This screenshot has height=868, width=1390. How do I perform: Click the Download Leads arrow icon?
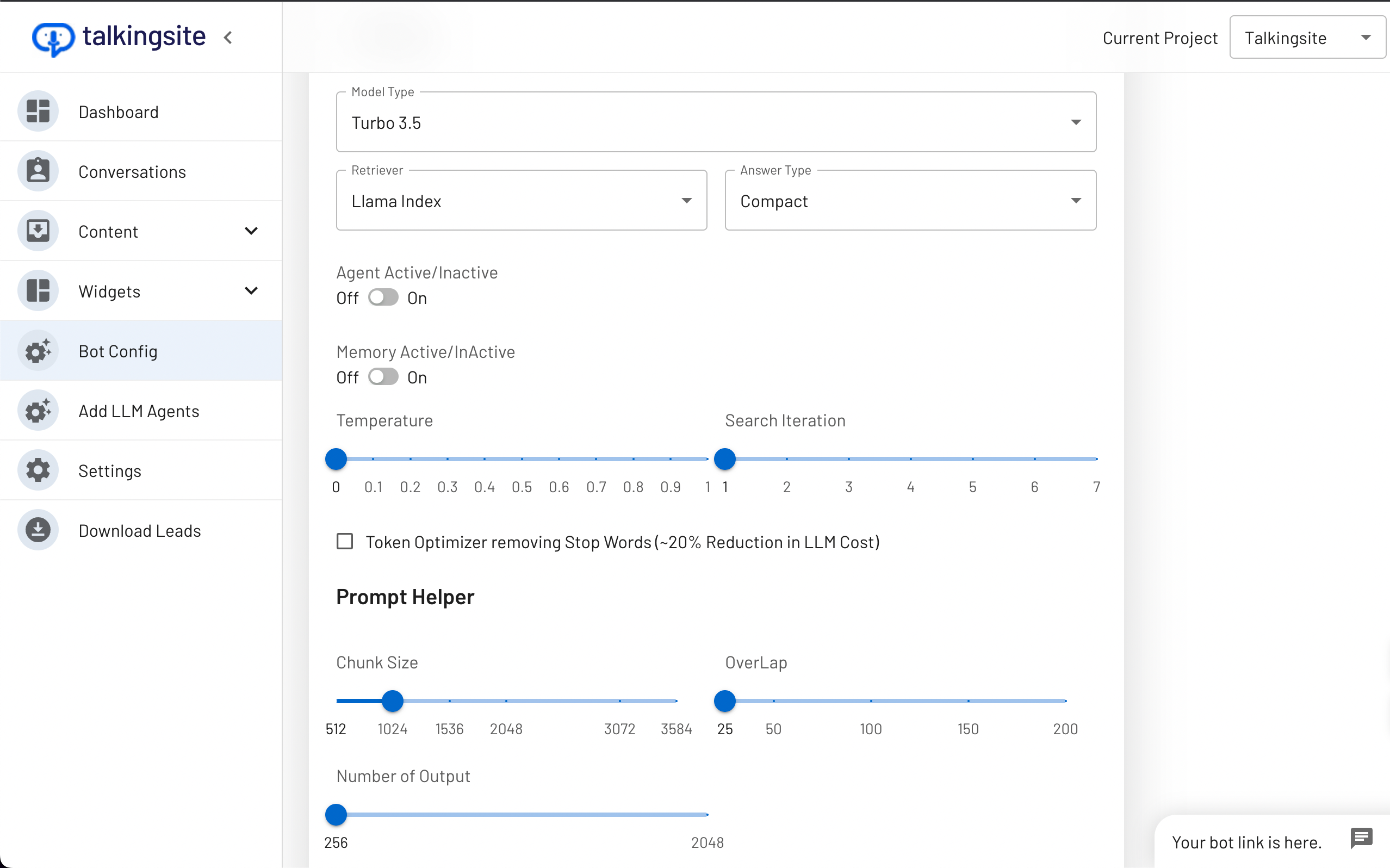pos(38,530)
